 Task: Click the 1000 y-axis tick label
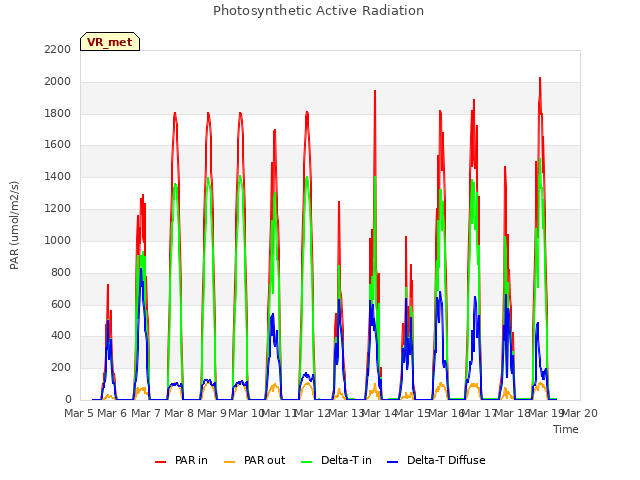[58, 240]
